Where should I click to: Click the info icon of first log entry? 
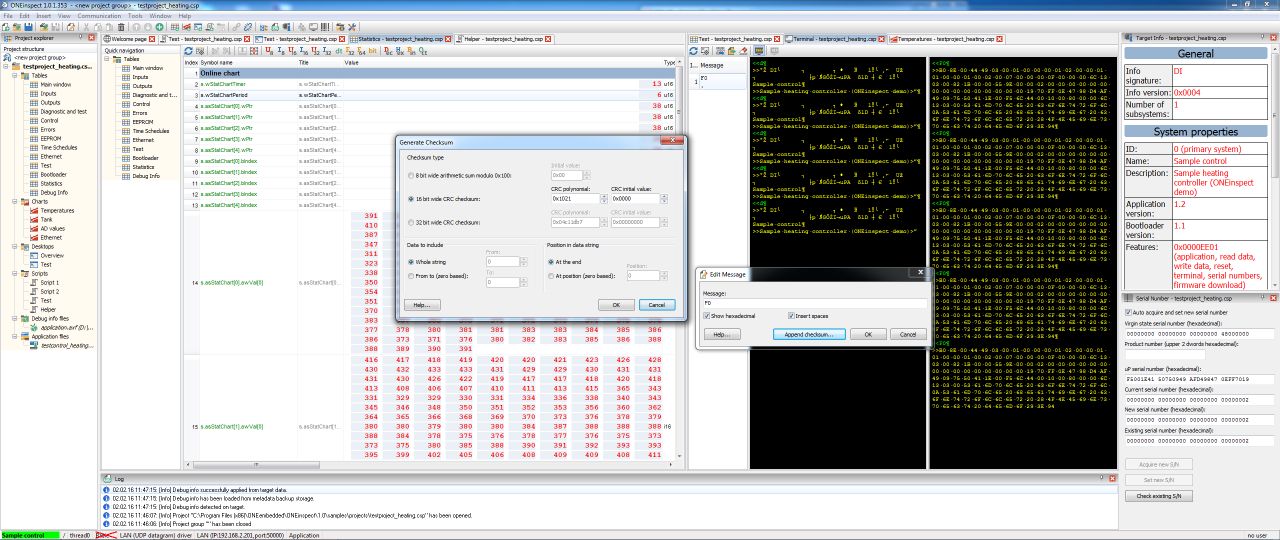click(107, 490)
